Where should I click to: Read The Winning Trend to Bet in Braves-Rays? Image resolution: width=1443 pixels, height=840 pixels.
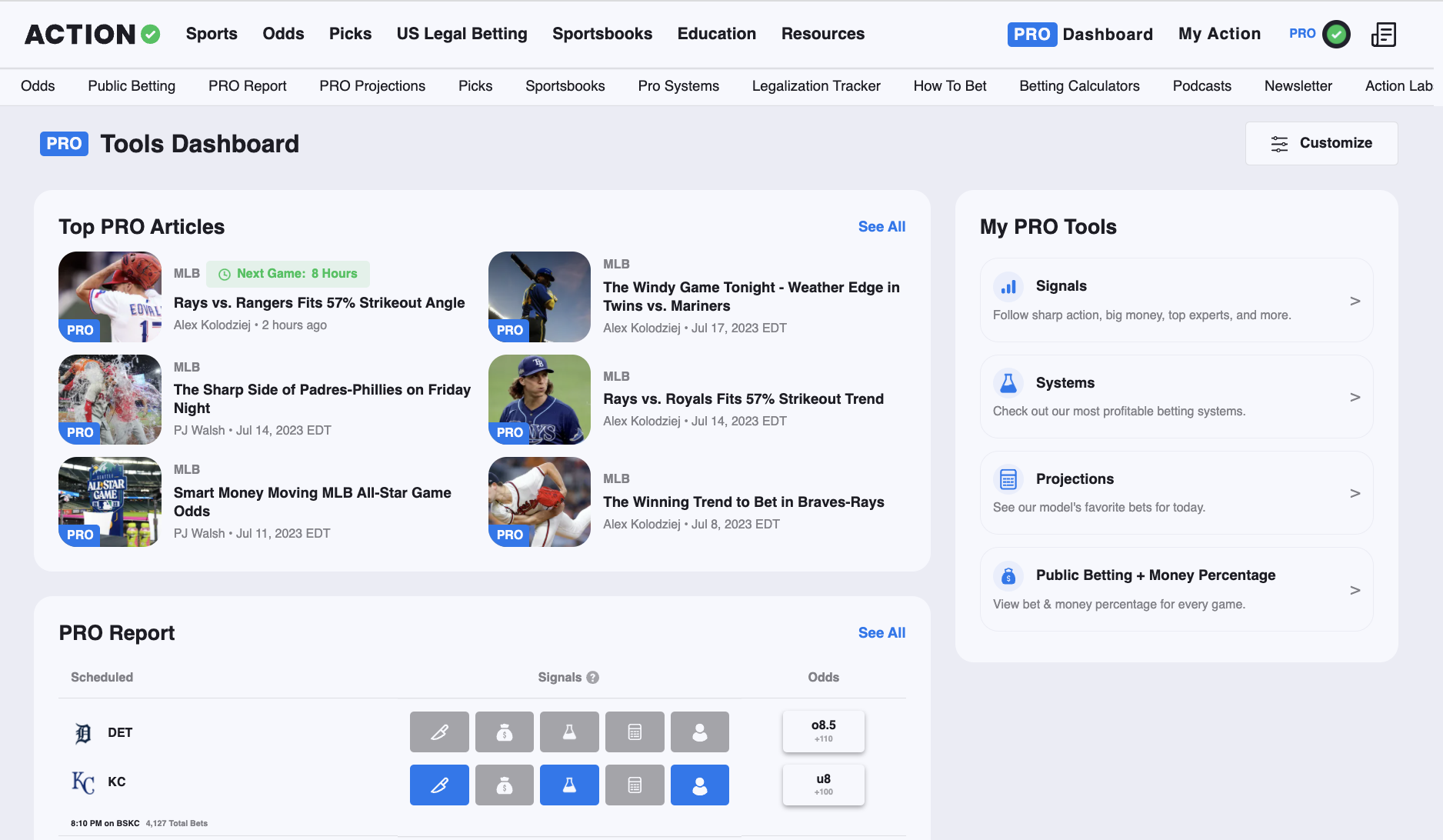click(744, 502)
